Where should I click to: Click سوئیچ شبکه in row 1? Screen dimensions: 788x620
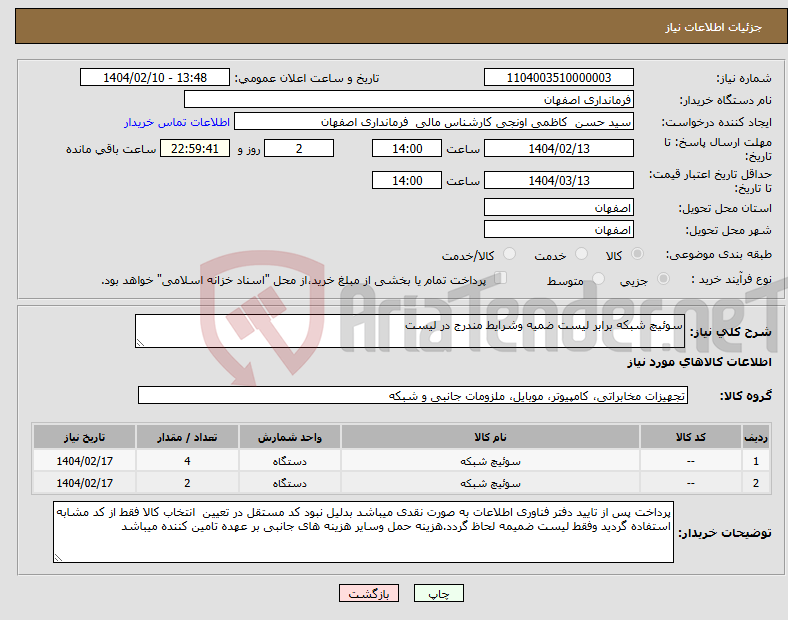coord(490,461)
